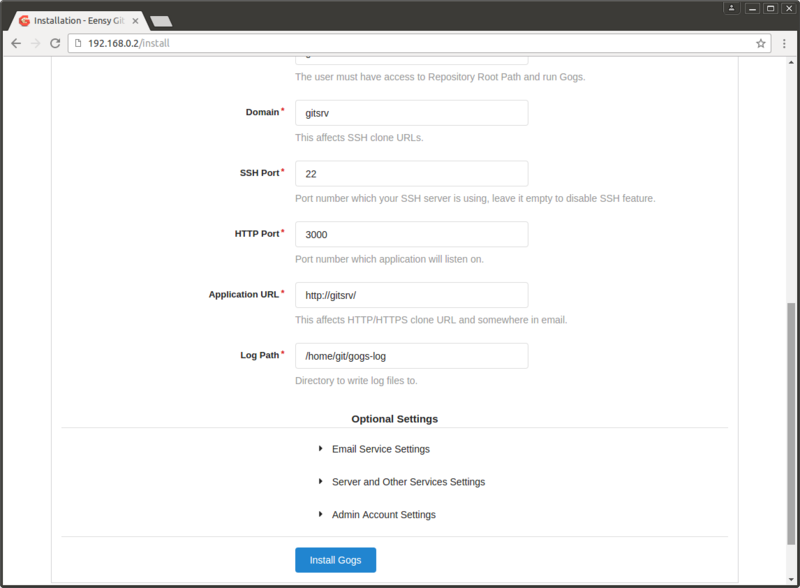Click the Gogs favicon on the tab
The height and width of the screenshot is (588, 800).
[24, 20]
